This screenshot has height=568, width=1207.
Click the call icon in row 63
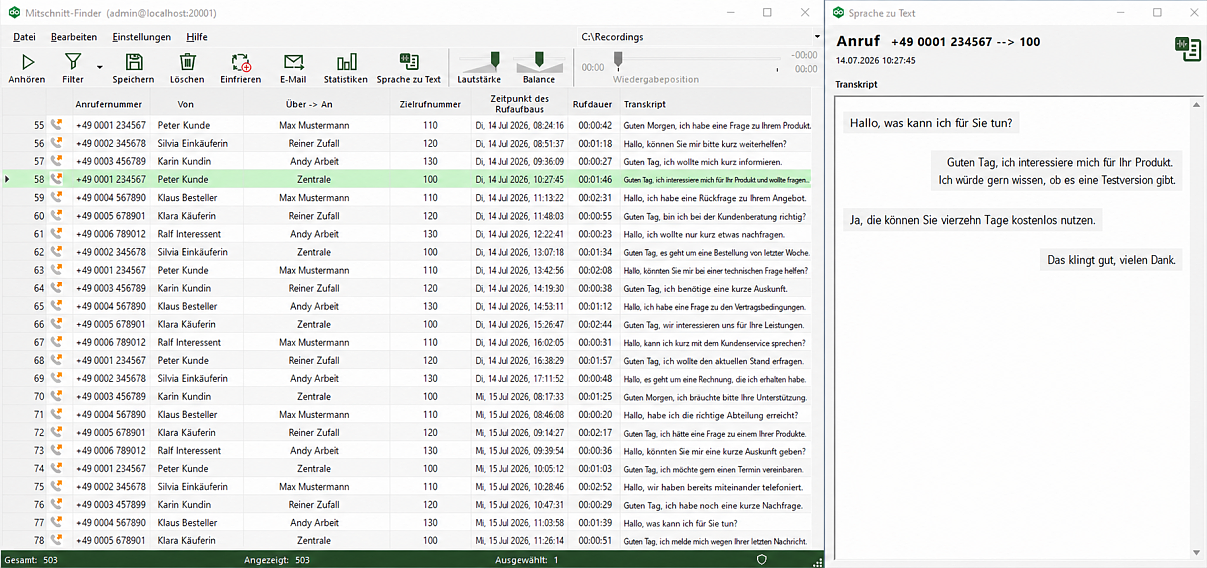tap(56, 270)
